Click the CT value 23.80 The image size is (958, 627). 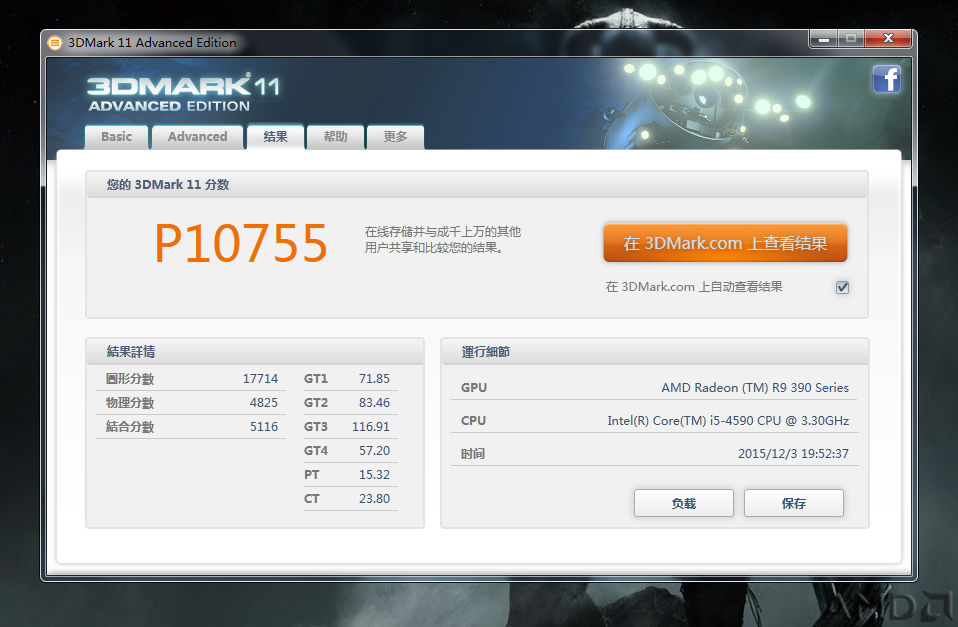pyautogui.click(x=374, y=499)
